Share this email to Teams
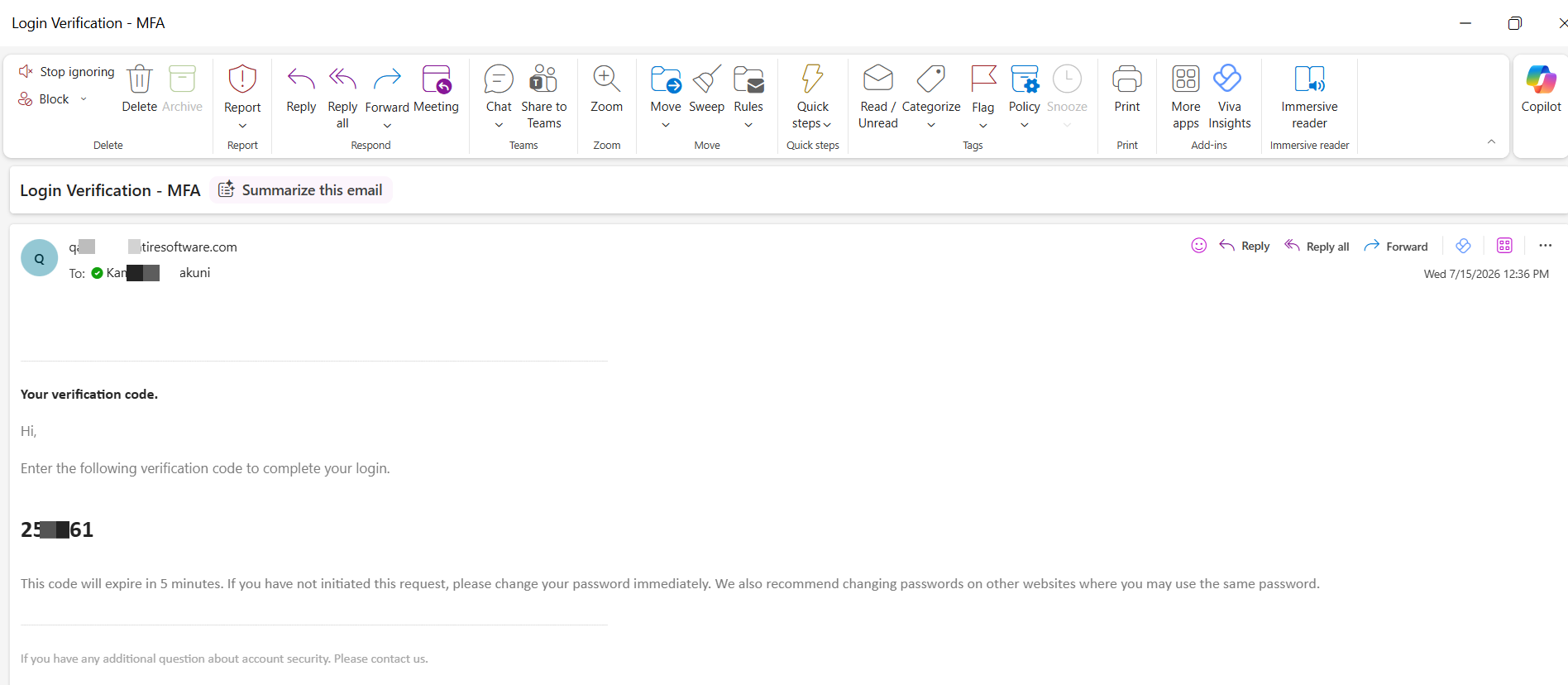 (x=544, y=96)
